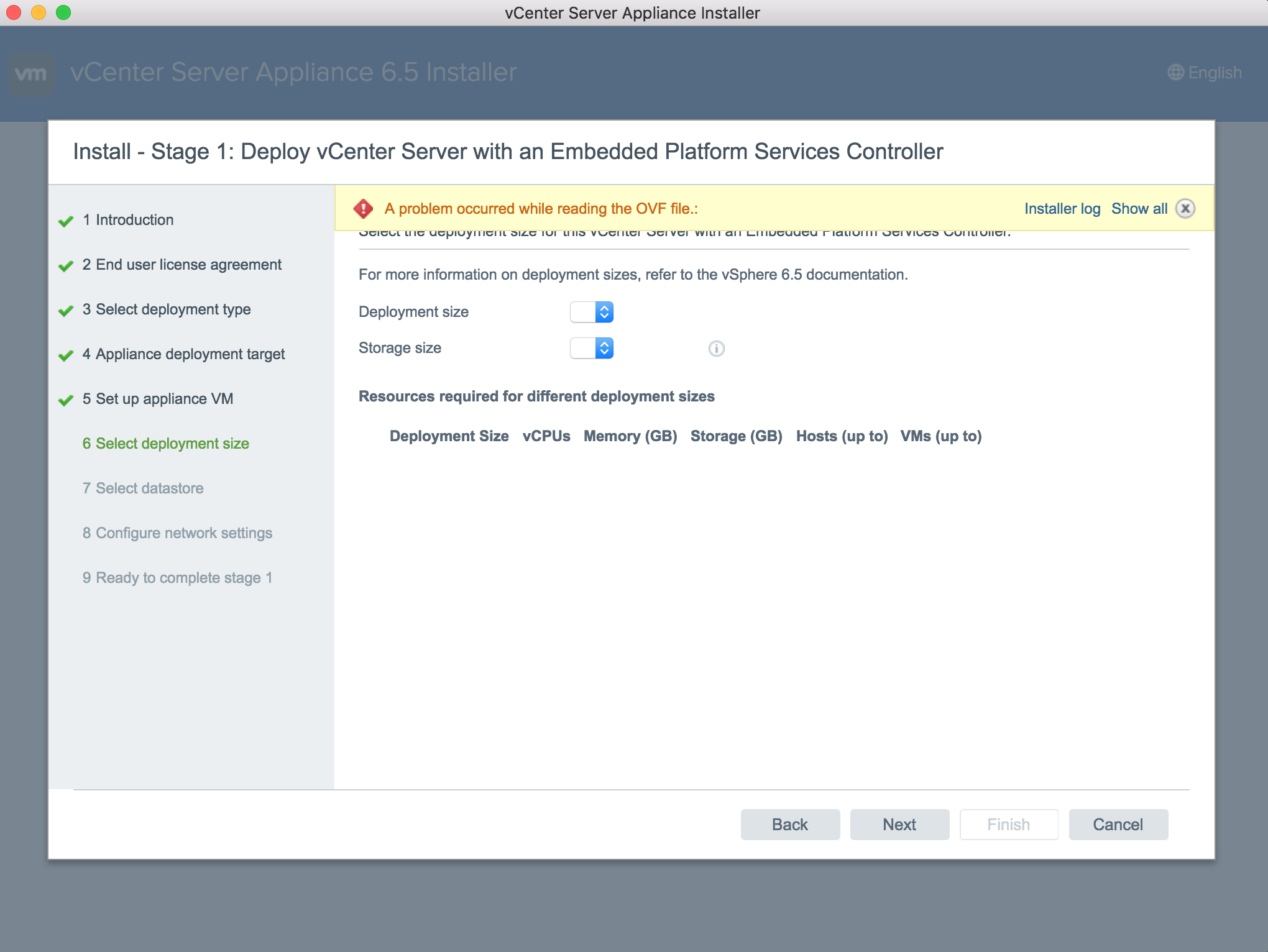
Task: Click the red error warning icon
Action: click(x=363, y=209)
